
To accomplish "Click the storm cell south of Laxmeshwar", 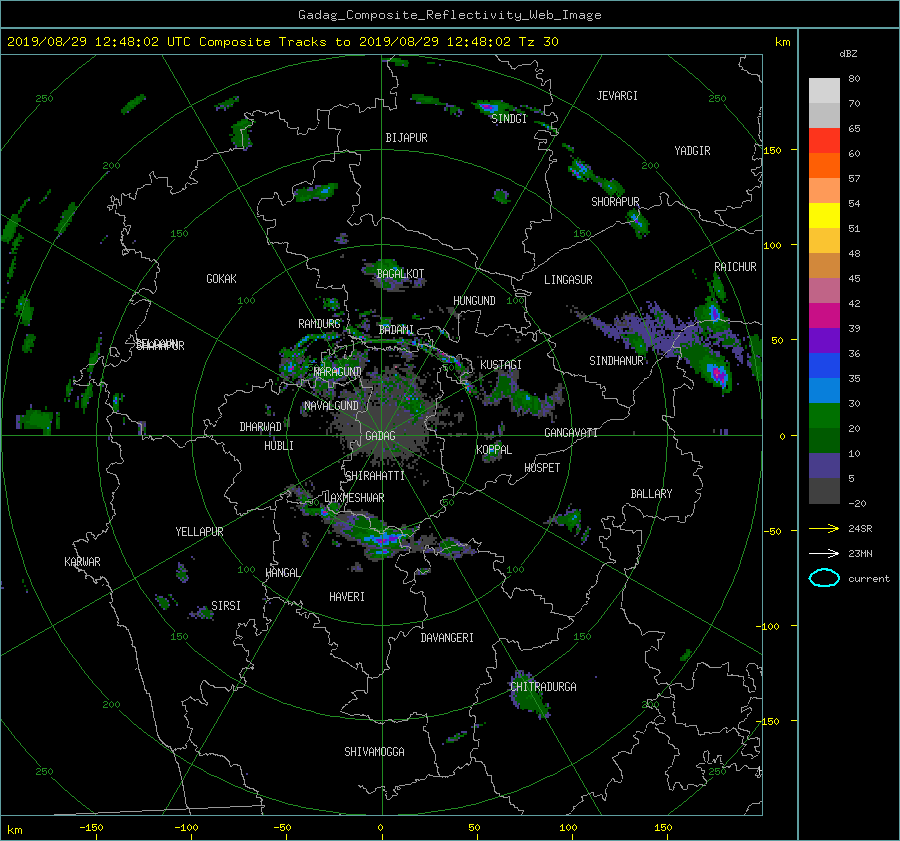I will pyautogui.click(x=383, y=540).
